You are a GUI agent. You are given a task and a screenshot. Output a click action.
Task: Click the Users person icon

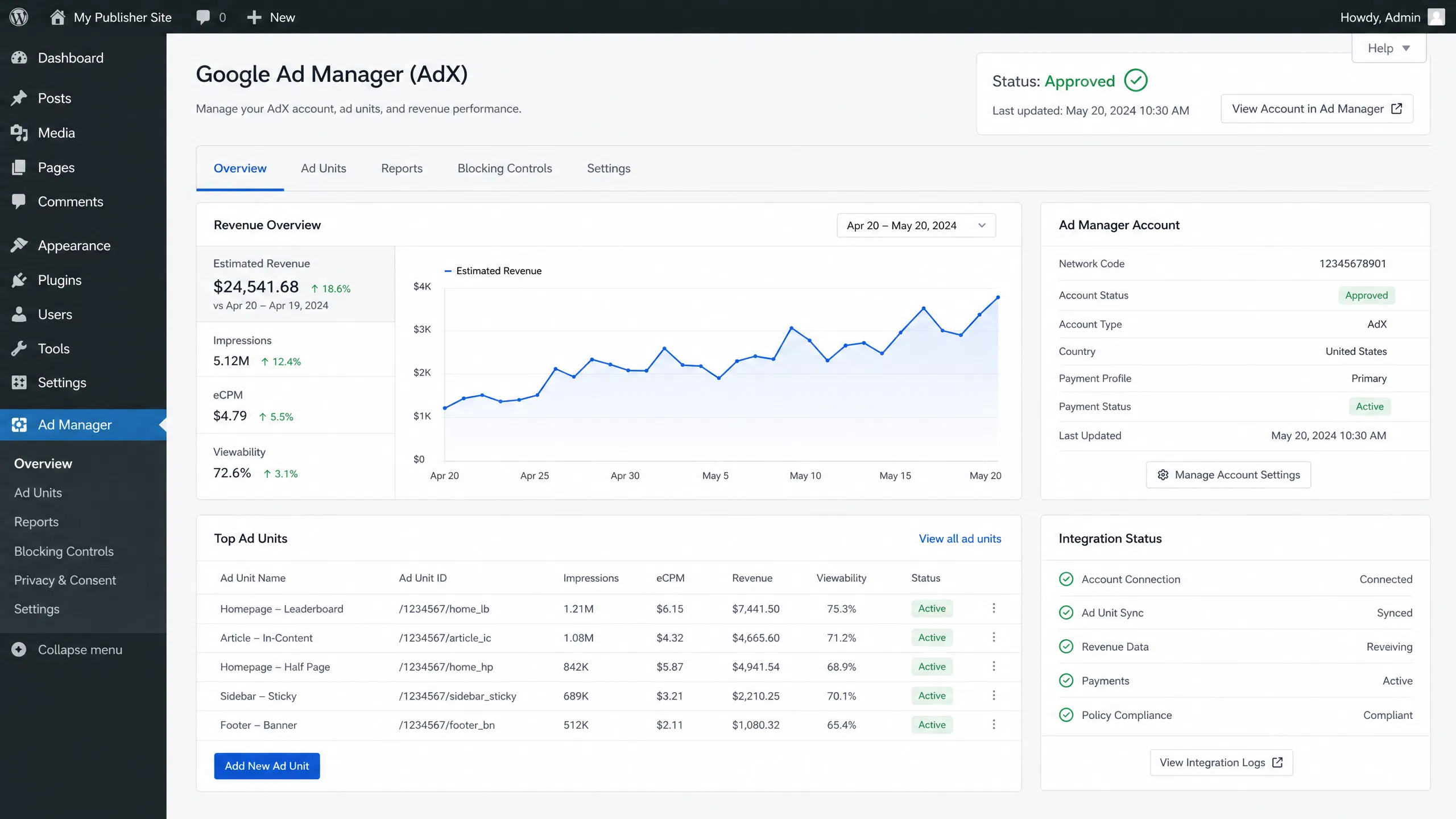(x=19, y=314)
